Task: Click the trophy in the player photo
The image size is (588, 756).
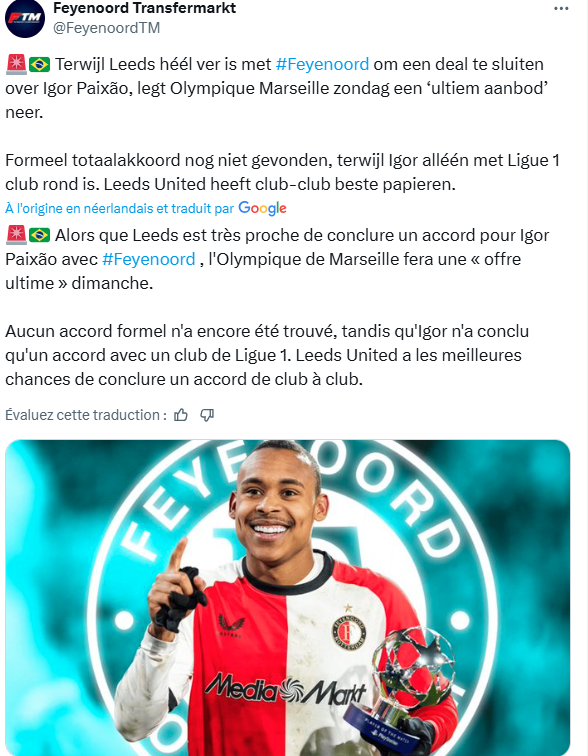Action: [407, 689]
